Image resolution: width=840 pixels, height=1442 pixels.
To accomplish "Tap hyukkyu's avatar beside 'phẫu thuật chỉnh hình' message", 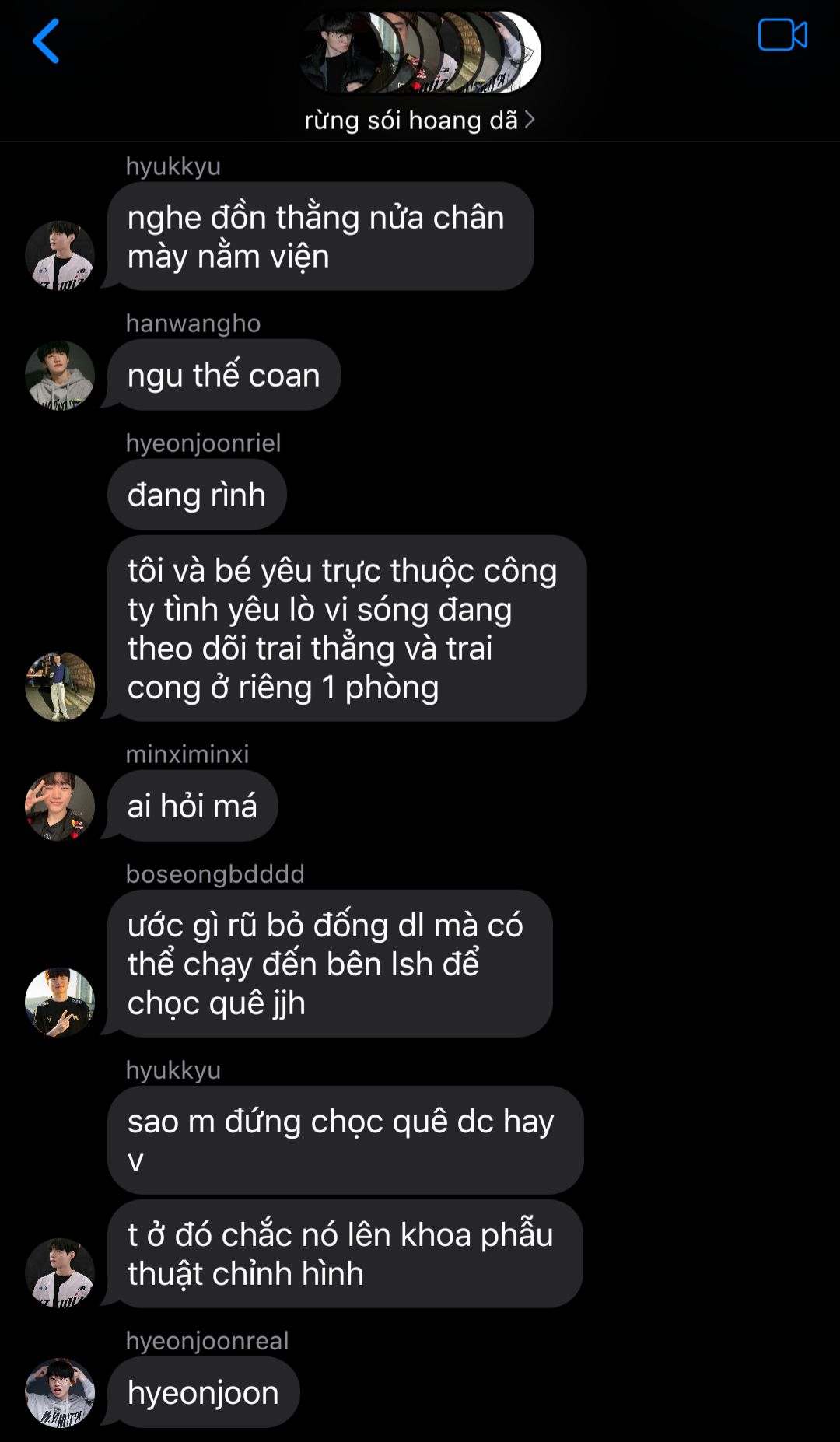I will click(60, 1272).
